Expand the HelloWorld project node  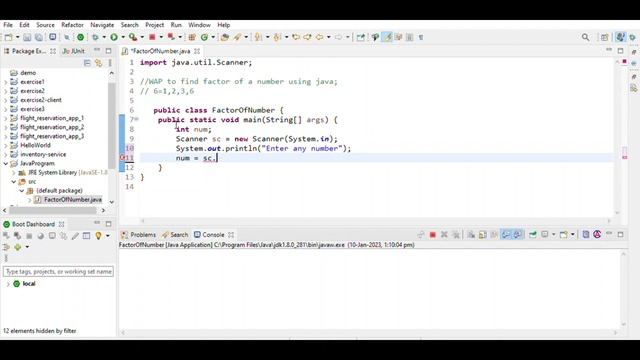[x=6, y=146]
